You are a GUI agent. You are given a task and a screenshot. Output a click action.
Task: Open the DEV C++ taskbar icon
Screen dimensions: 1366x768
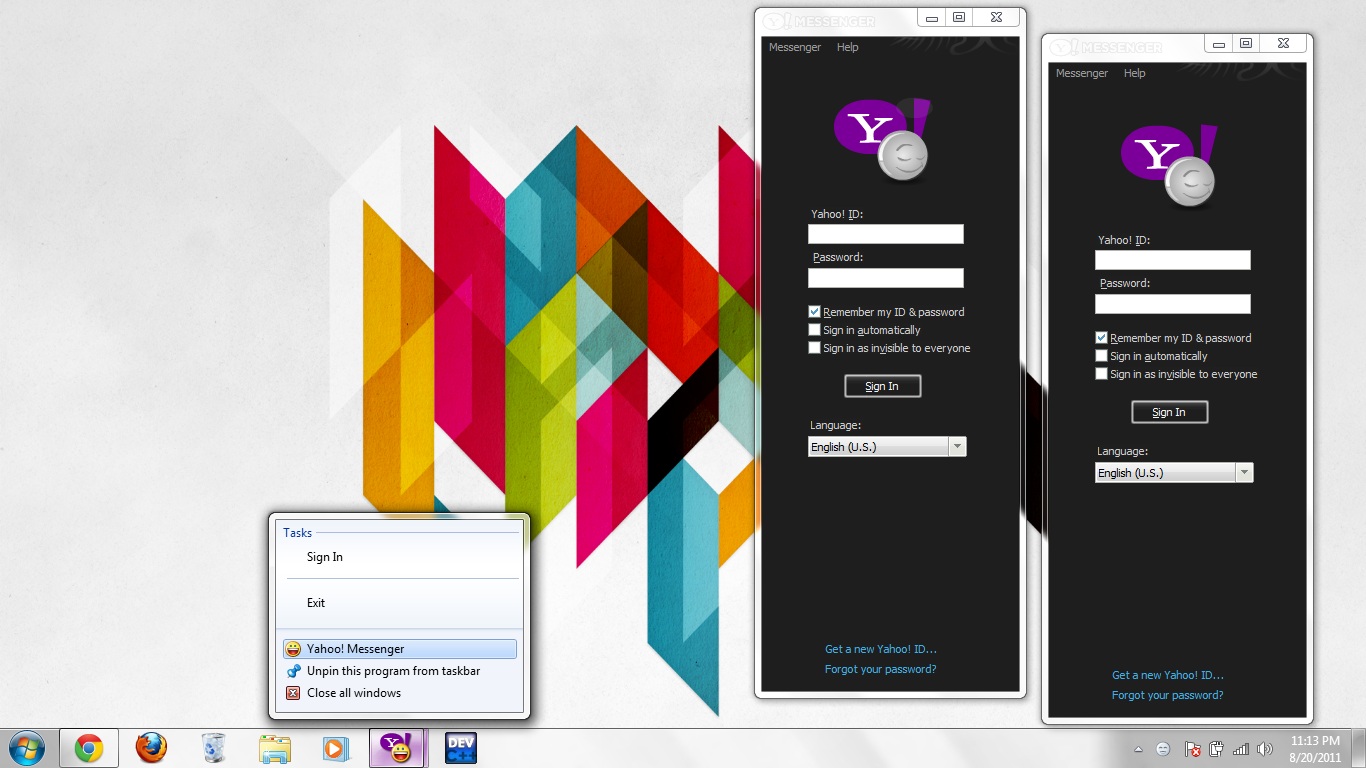tap(461, 748)
